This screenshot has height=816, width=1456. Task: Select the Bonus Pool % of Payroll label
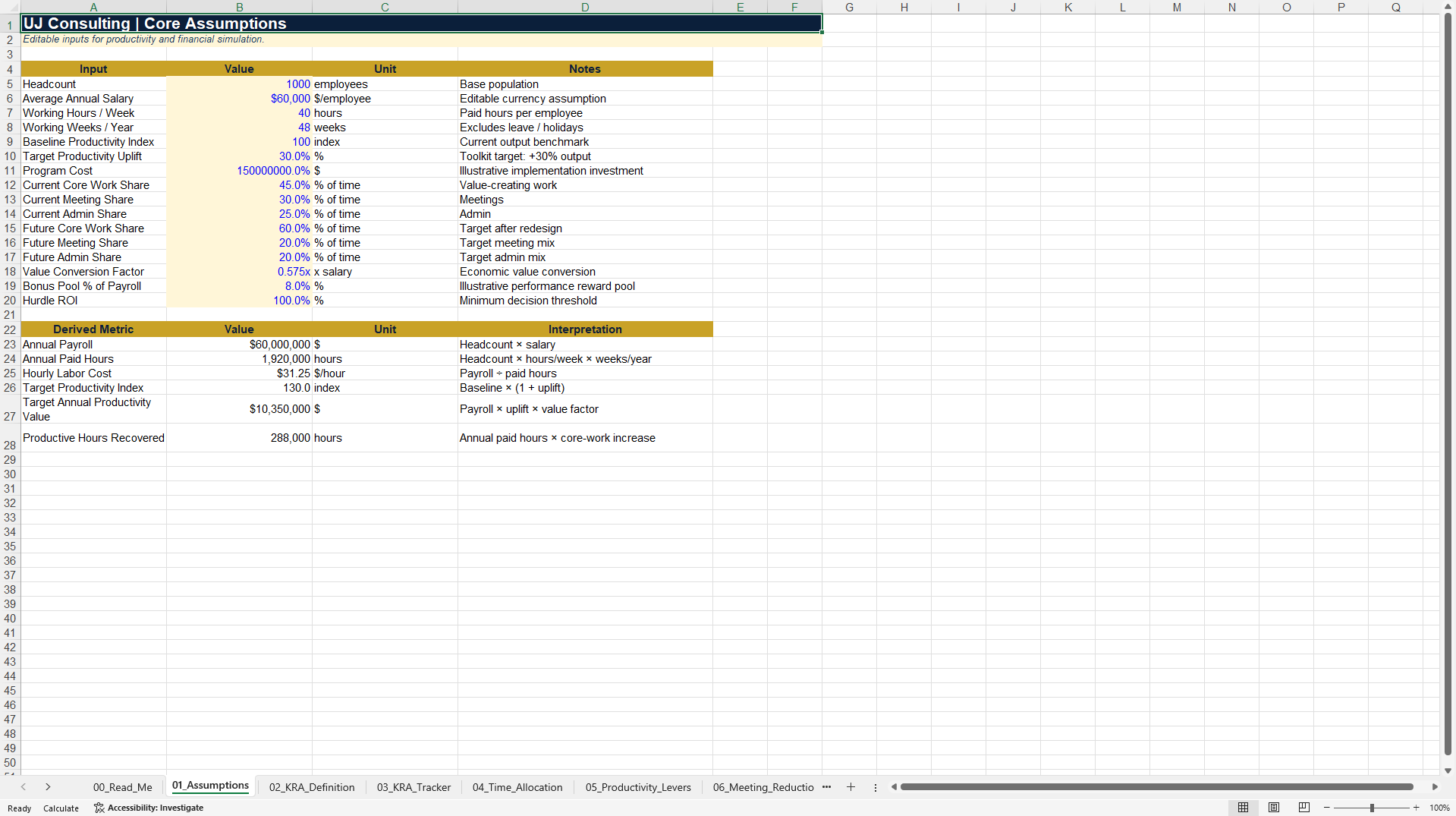click(x=93, y=286)
